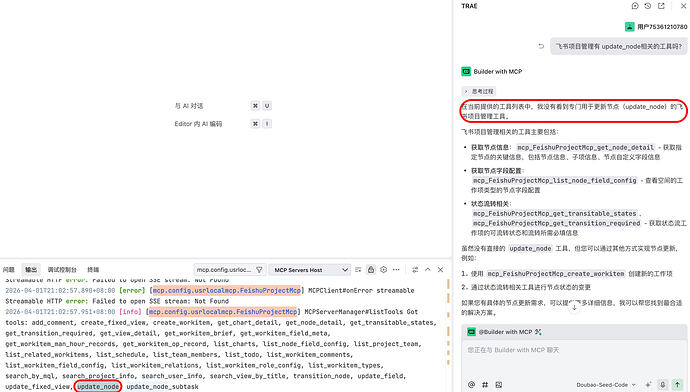Click the output panel scrollbar
Viewport: 690px width, 392px height.
click(x=448, y=334)
